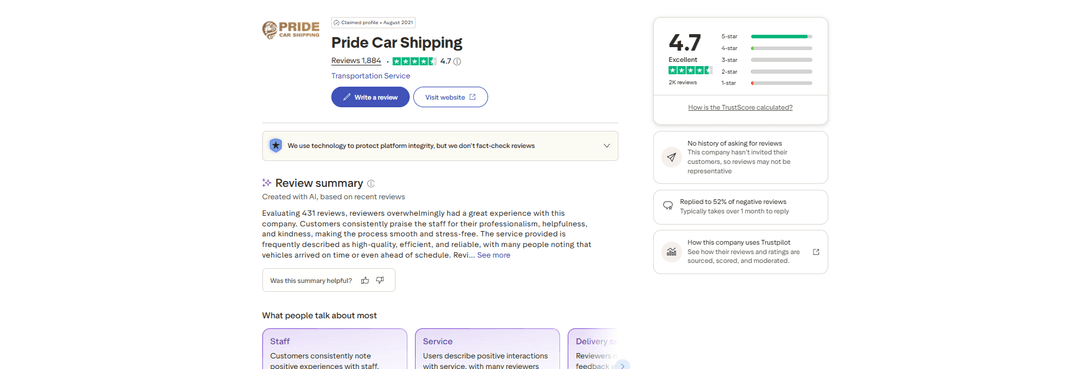The height and width of the screenshot is (369, 1080).
Task: Click the info icon beside Review summary
Action: click(371, 183)
